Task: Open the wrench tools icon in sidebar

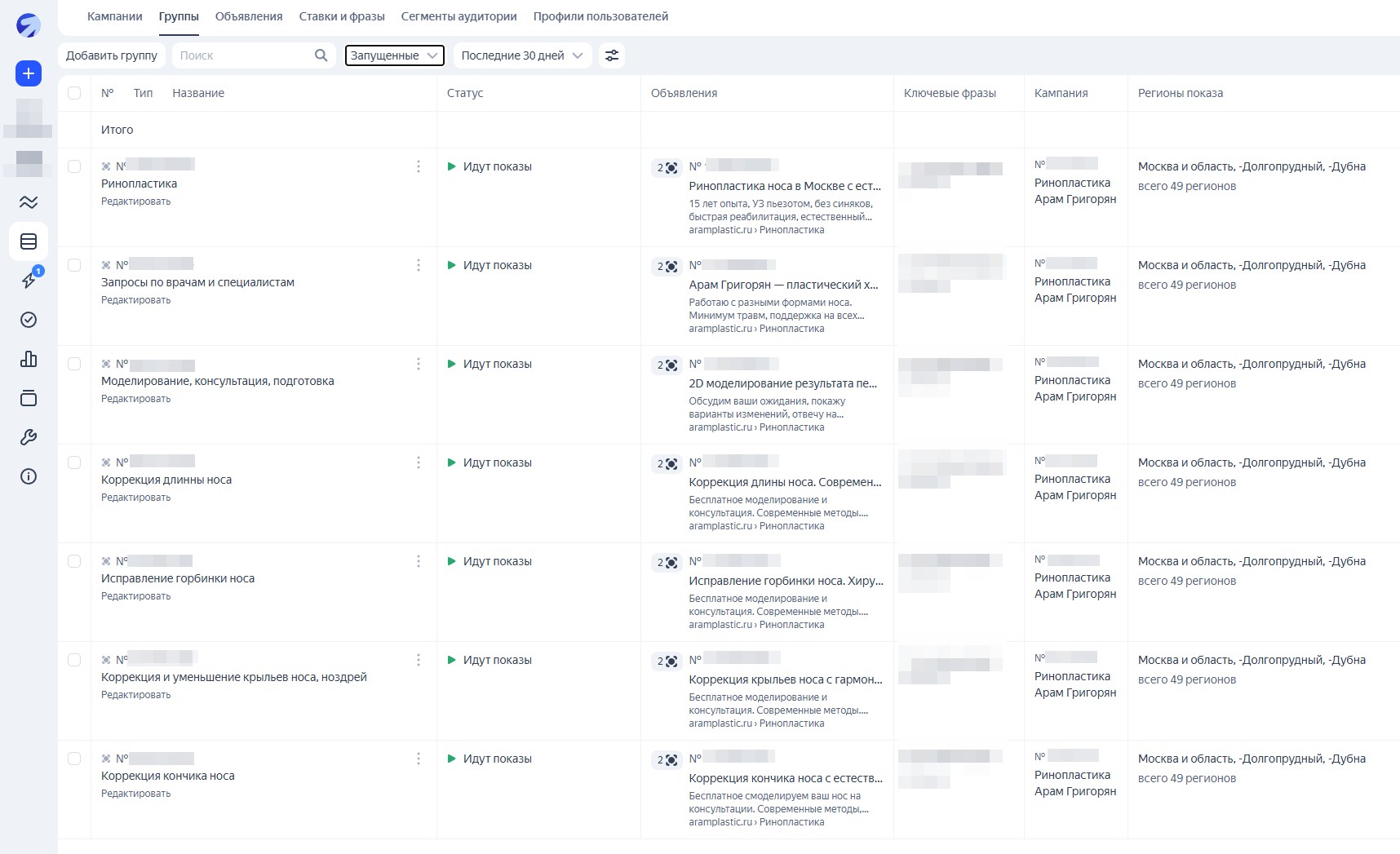Action: click(x=29, y=437)
